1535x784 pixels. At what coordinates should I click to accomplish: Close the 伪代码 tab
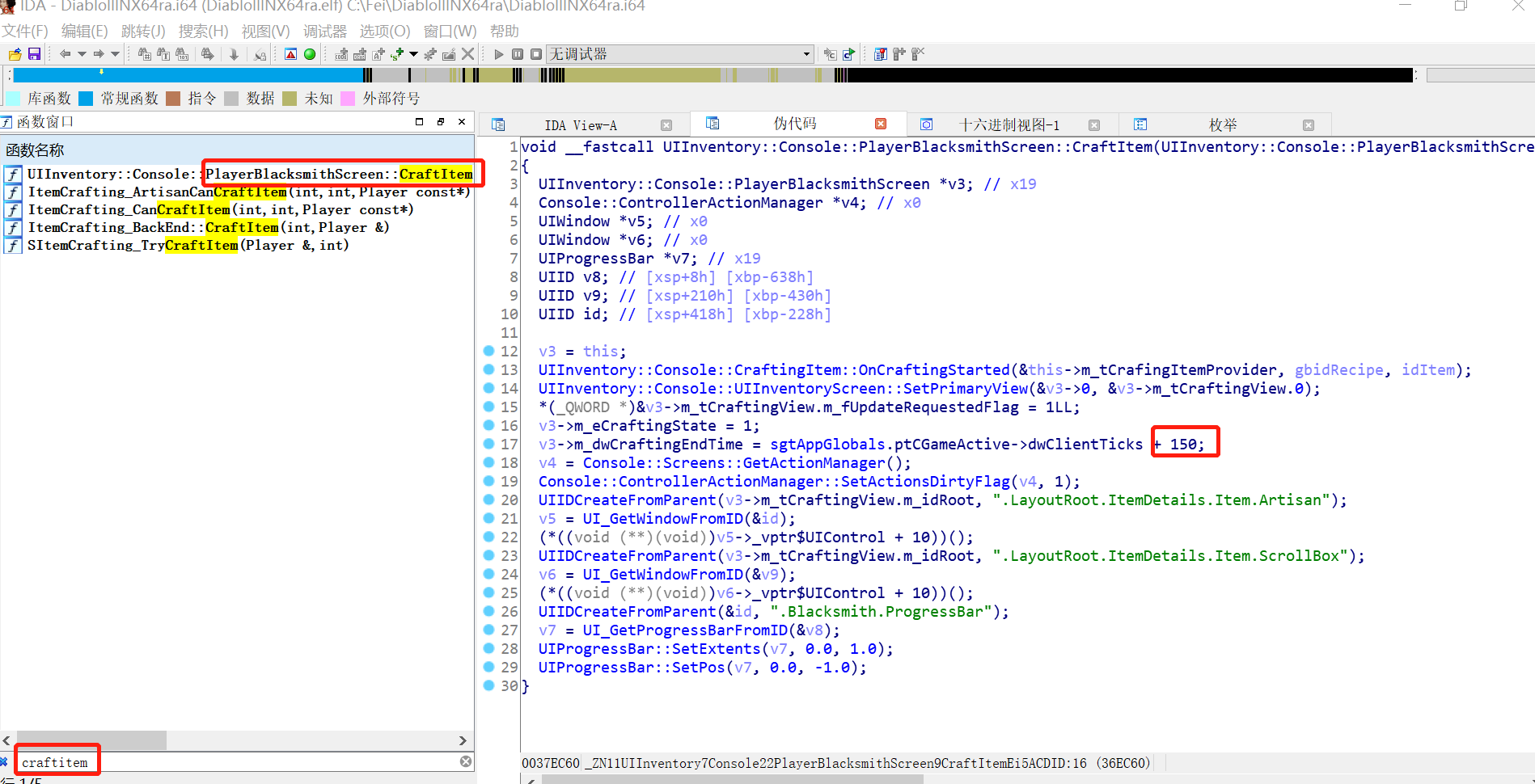point(881,124)
